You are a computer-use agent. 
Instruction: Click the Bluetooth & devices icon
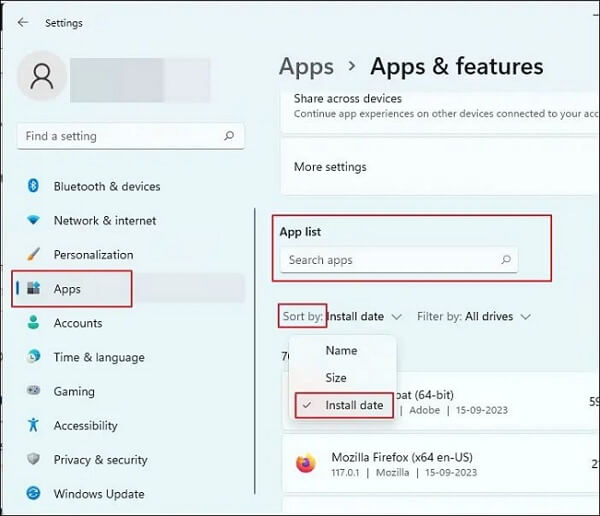coord(33,186)
